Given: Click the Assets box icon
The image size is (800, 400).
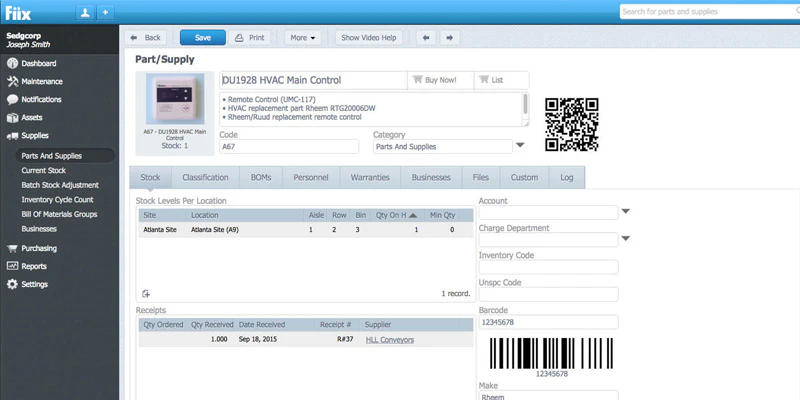Looking at the screenshot, I should [x=12, y=118].
